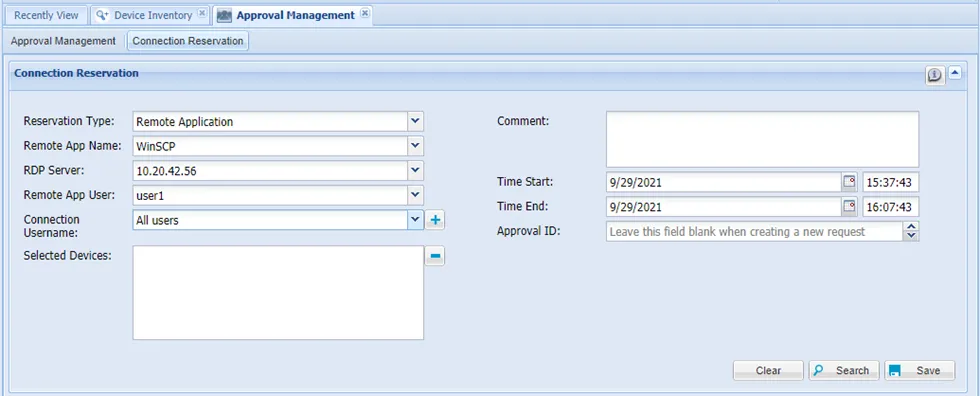Switch to the Recently View tab
Image resolution: width=980 pixels, height=396 pixels.
pyautogui.click(x=46, y=15)
